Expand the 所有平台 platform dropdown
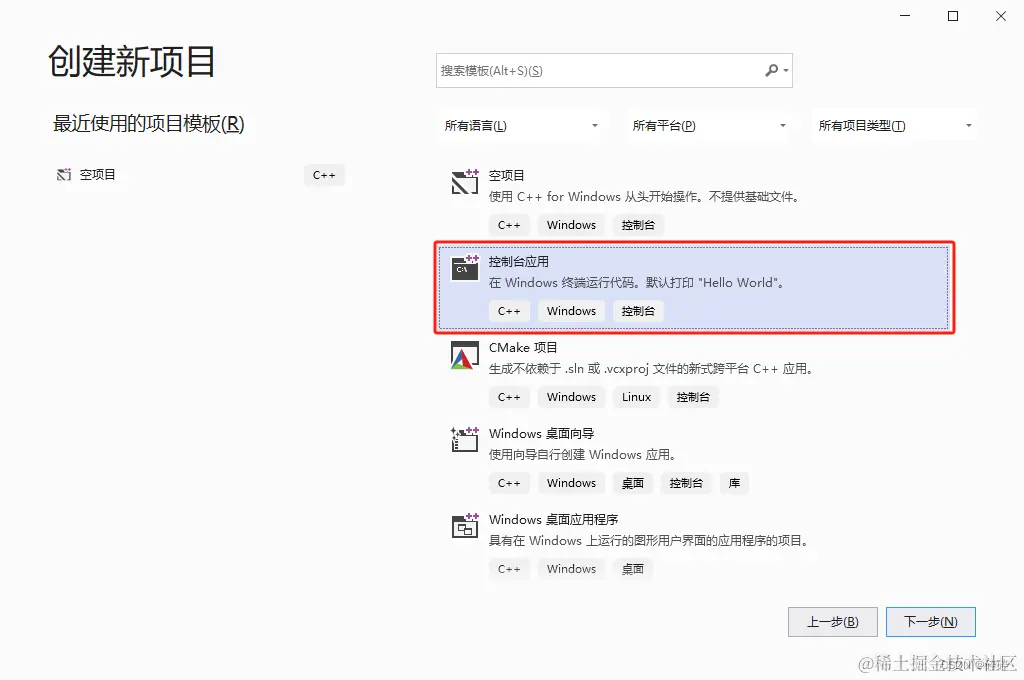This screenshot has width=1024, height=680. point(708,125)
